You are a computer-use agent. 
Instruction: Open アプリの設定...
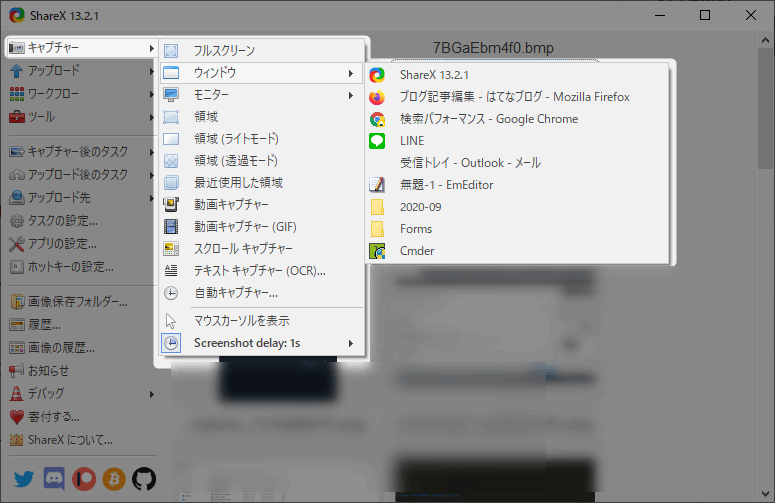[x=82, y=244]
